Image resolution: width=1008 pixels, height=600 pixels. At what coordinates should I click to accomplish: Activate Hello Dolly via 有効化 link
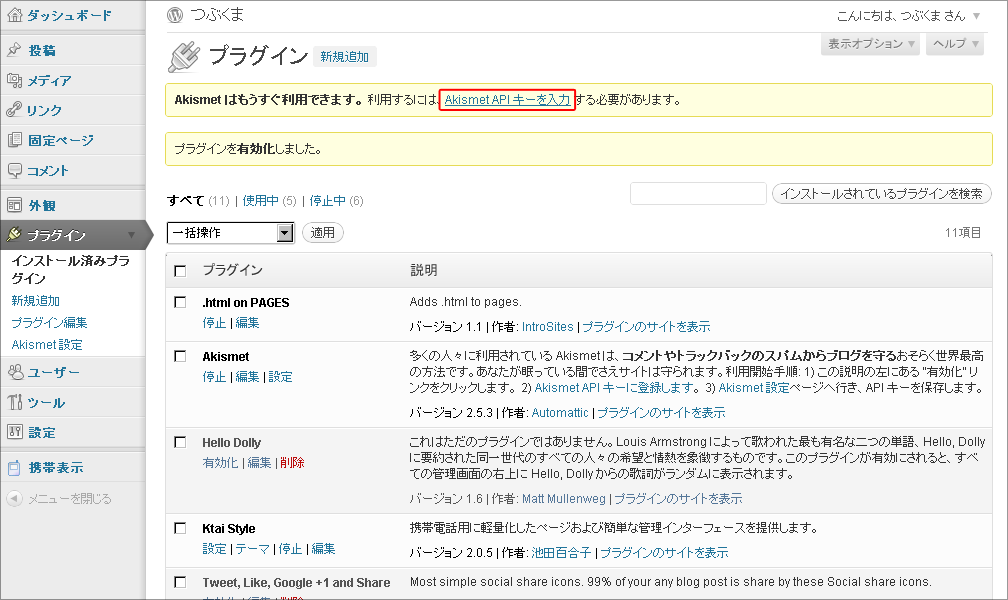pos(220,463)
